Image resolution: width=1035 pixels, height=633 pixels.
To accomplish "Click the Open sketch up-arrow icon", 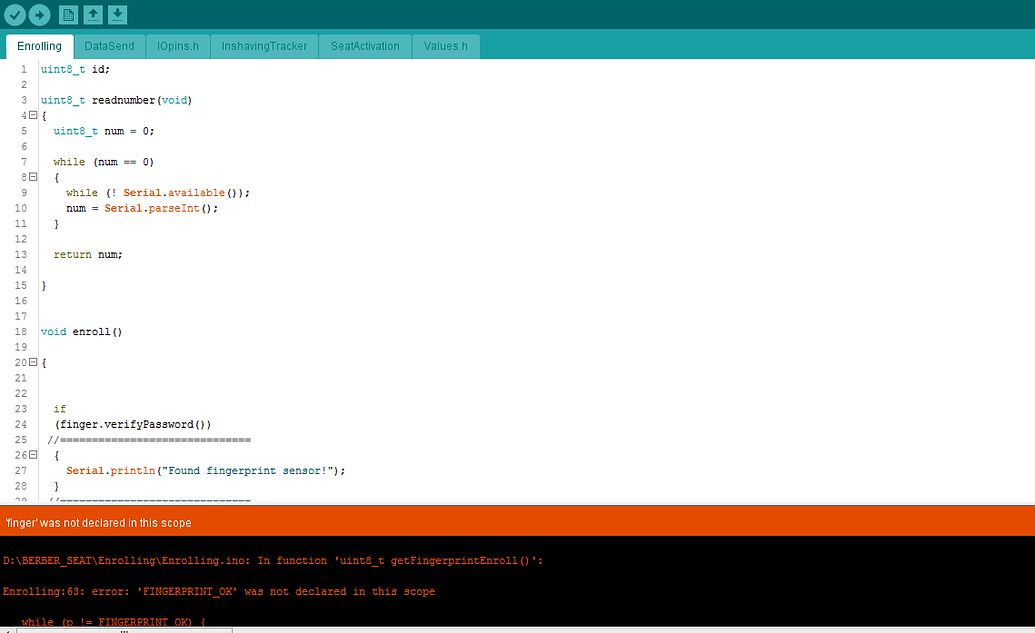I will [94, 15].
